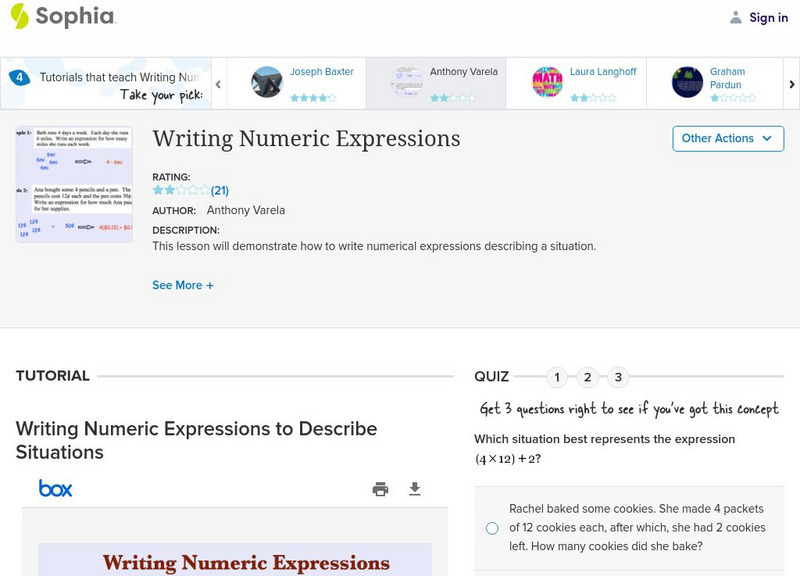Go to quiz question 2
800x576 pixels.
pos(587,377)
